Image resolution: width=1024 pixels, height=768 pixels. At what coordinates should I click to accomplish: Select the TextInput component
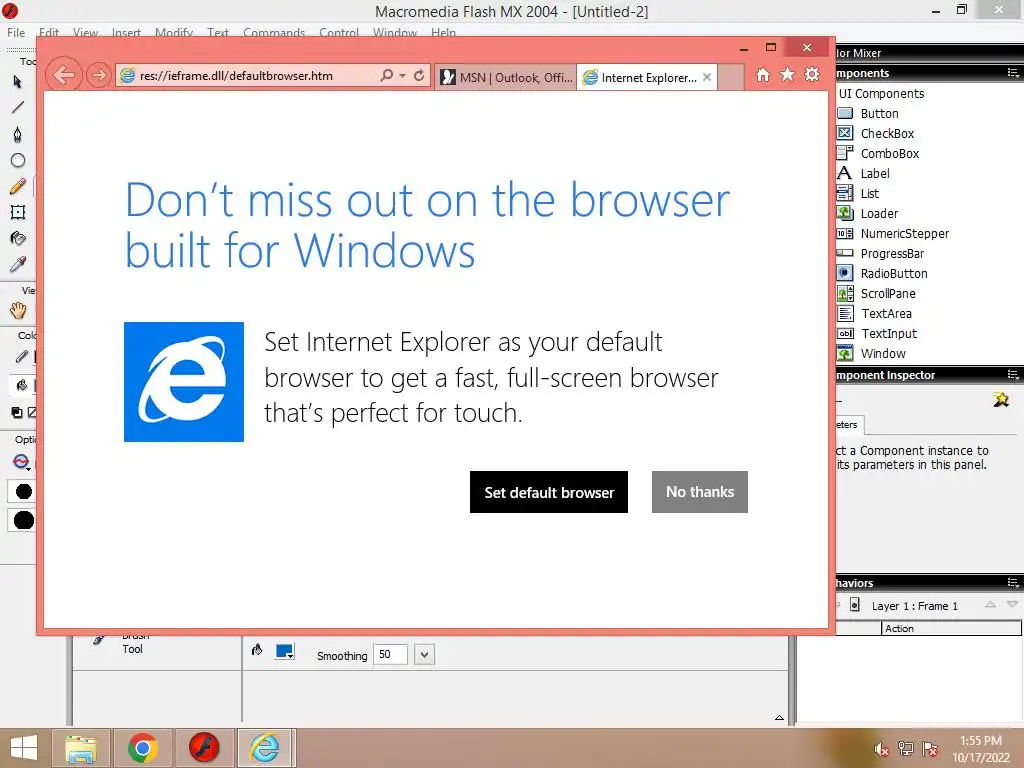[x=889, y=334]
